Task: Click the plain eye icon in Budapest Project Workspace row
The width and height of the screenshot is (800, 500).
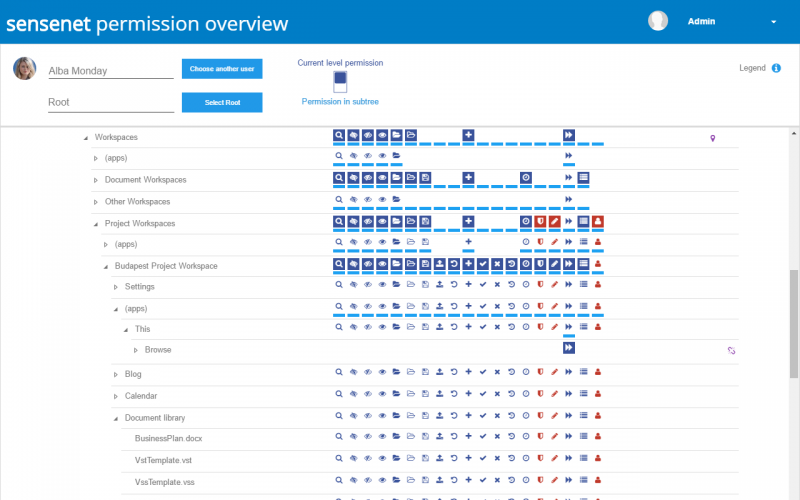Action: coord(382,264)
